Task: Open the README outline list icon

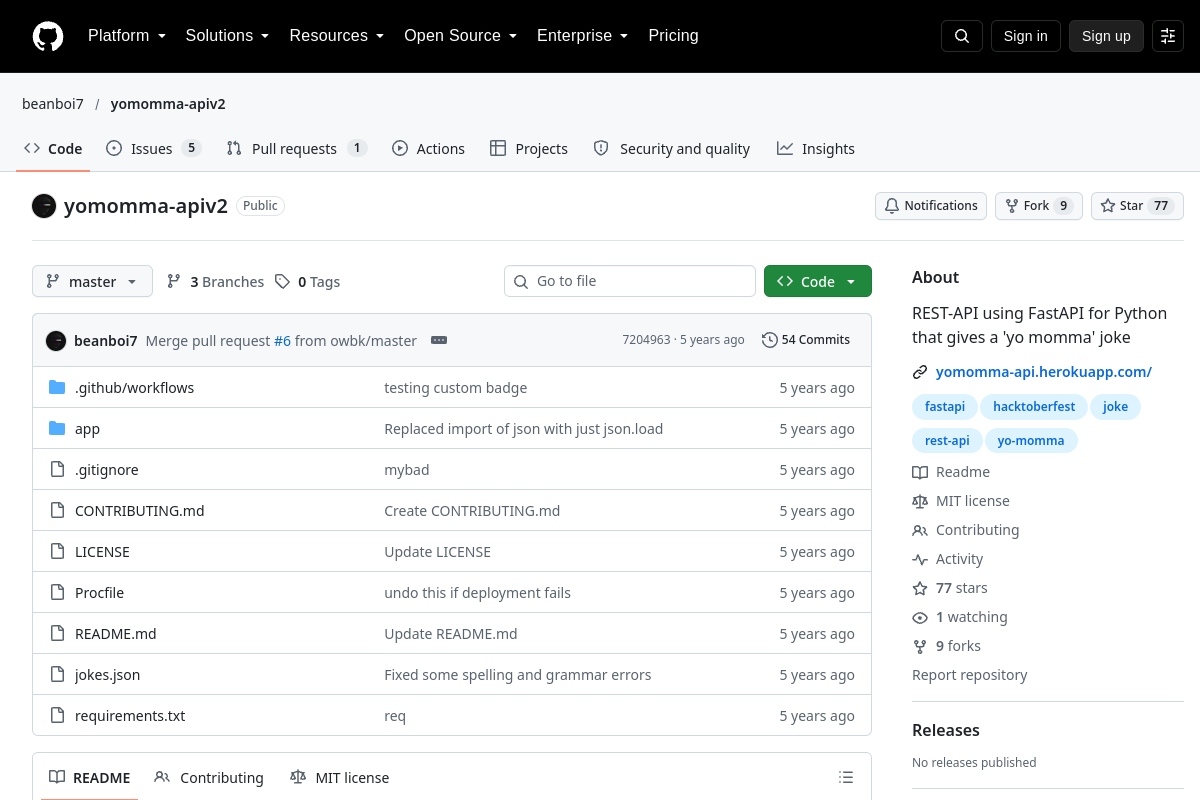Action: pyautogui.click(x=846, y=777)
